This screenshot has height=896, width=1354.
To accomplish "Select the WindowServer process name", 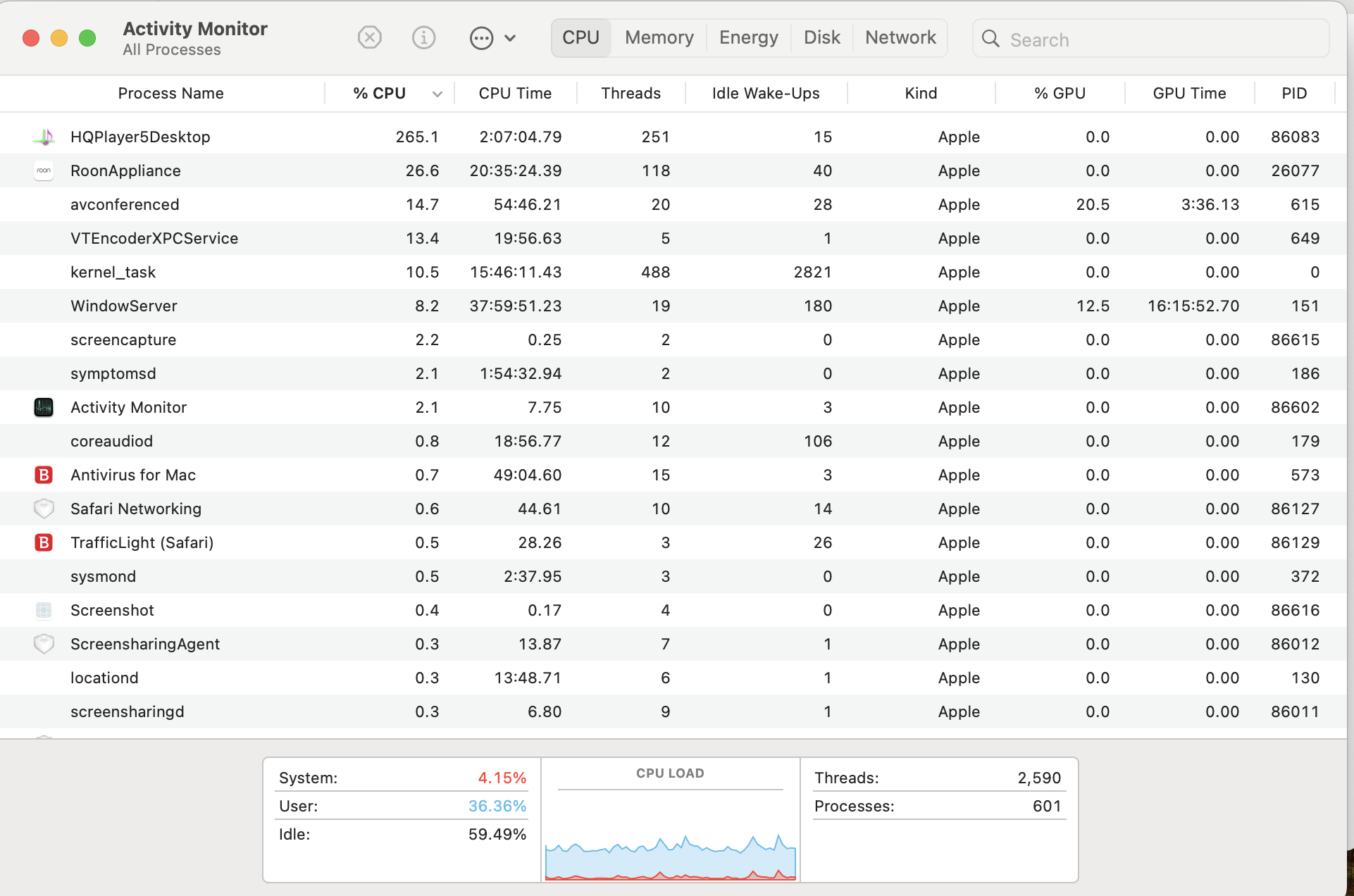I will click(x=124, y=306).
